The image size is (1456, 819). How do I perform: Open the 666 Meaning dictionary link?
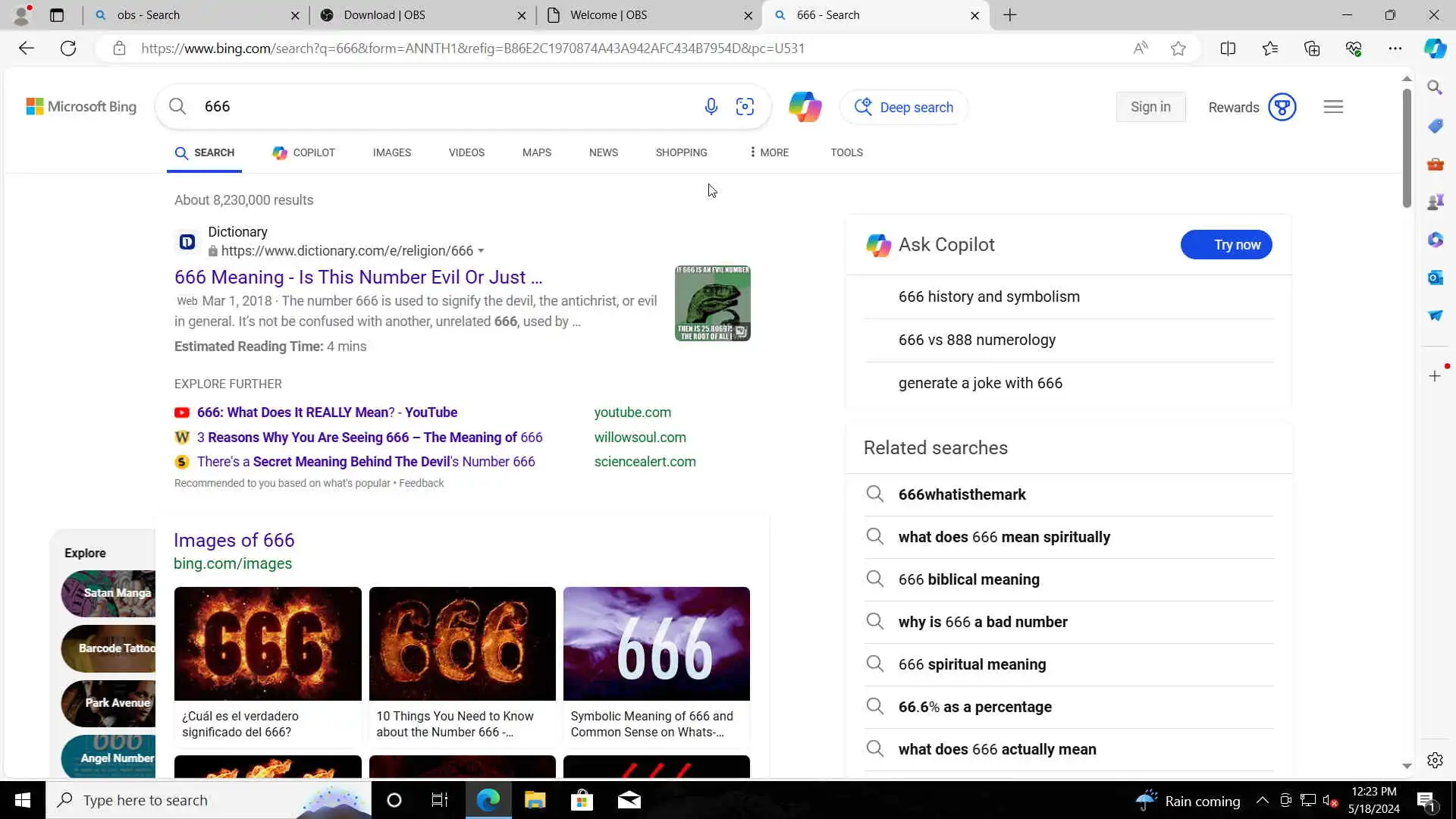[358, 278]
